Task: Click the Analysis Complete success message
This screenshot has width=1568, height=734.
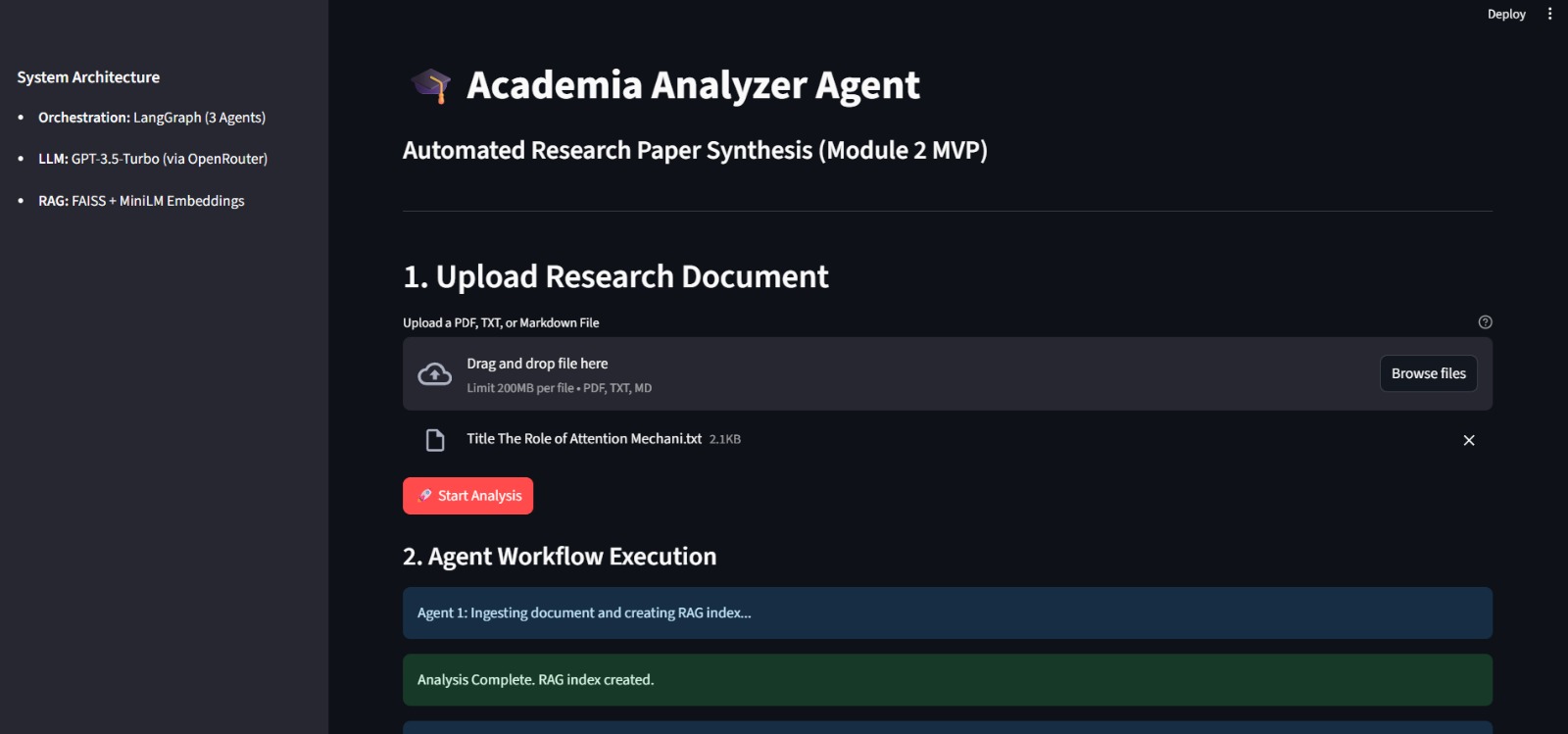Action: (x=535, y=680)
